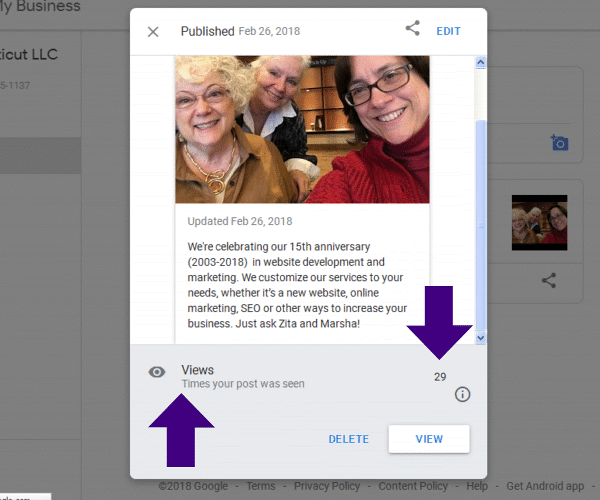Image resolution: width=600 pixels, height=500 pixels.
Task: Click the 15th anniversary post text
Action: pyautogui.click(x=297, y=283)
